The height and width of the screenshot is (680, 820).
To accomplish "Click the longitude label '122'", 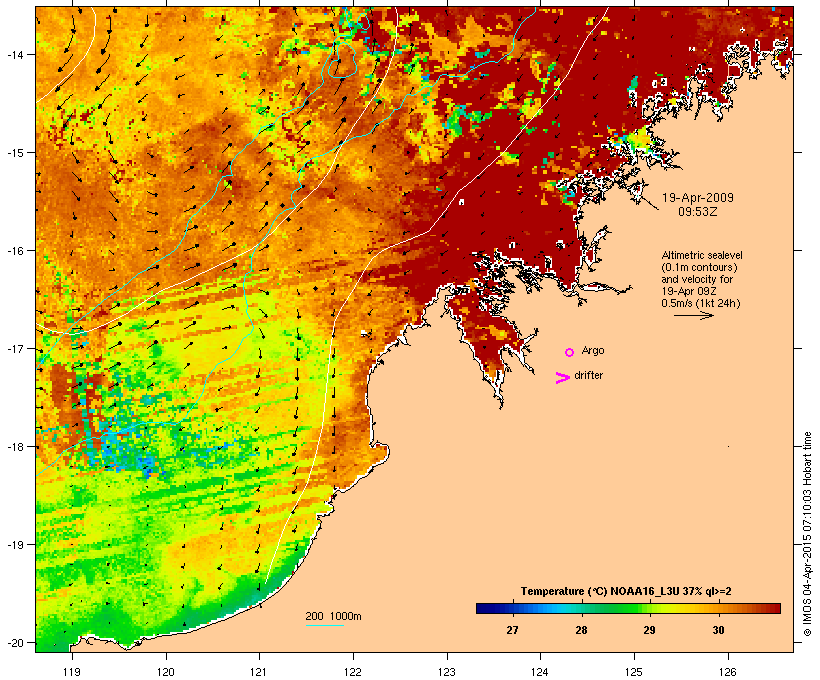I will click(x=353, y=672).
